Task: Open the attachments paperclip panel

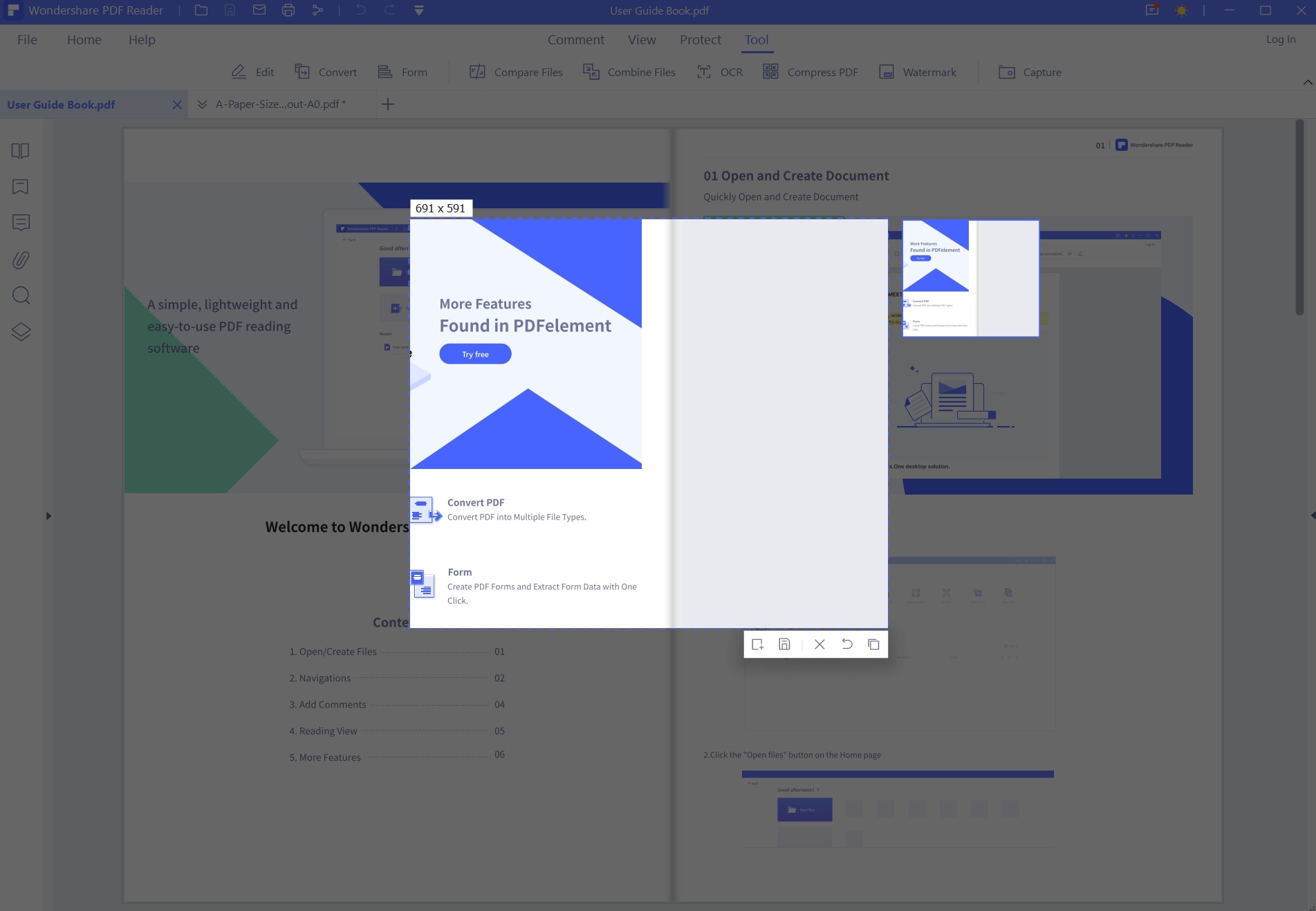Action: pos(21,259)
